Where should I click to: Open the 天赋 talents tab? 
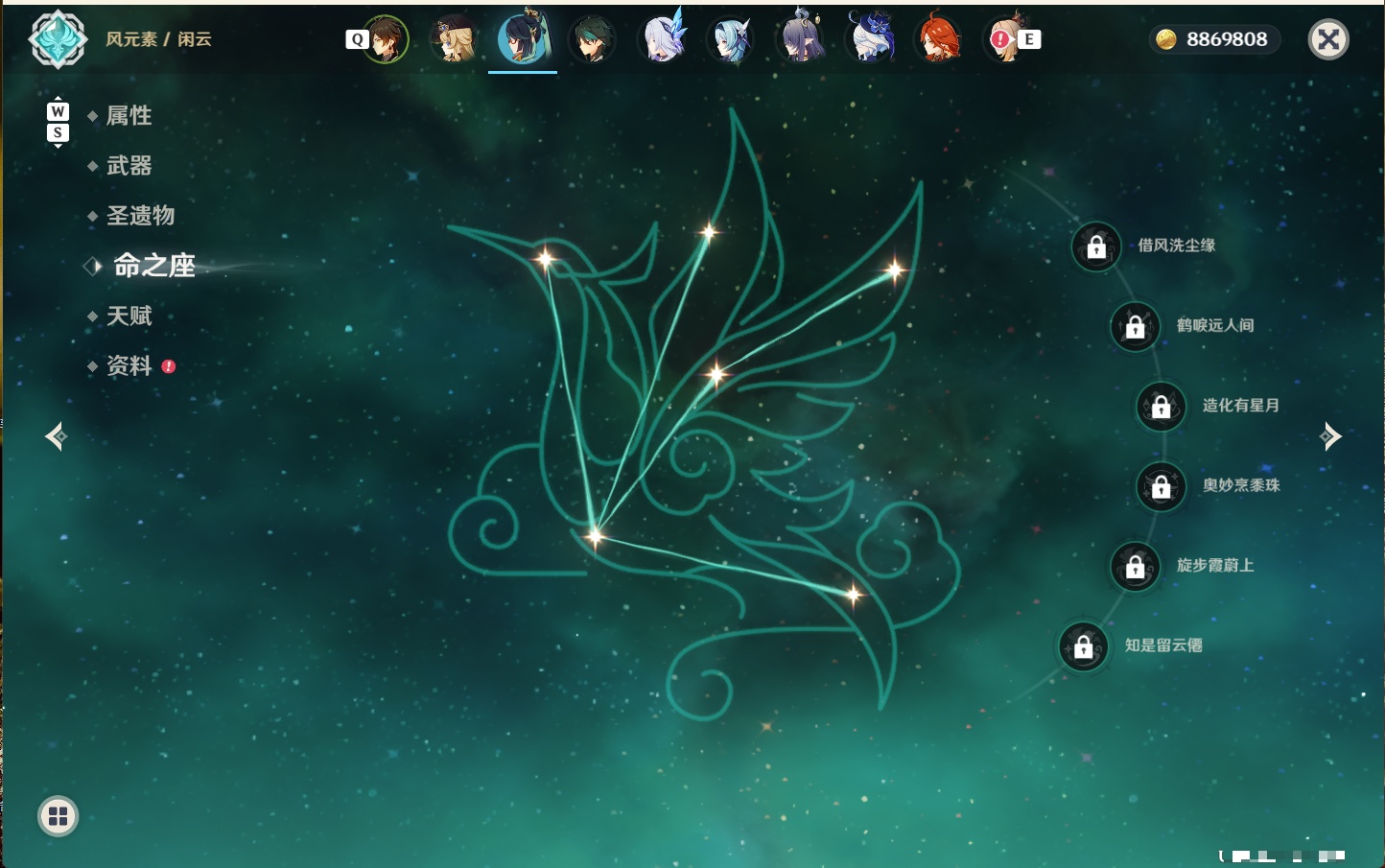[129, 316]
